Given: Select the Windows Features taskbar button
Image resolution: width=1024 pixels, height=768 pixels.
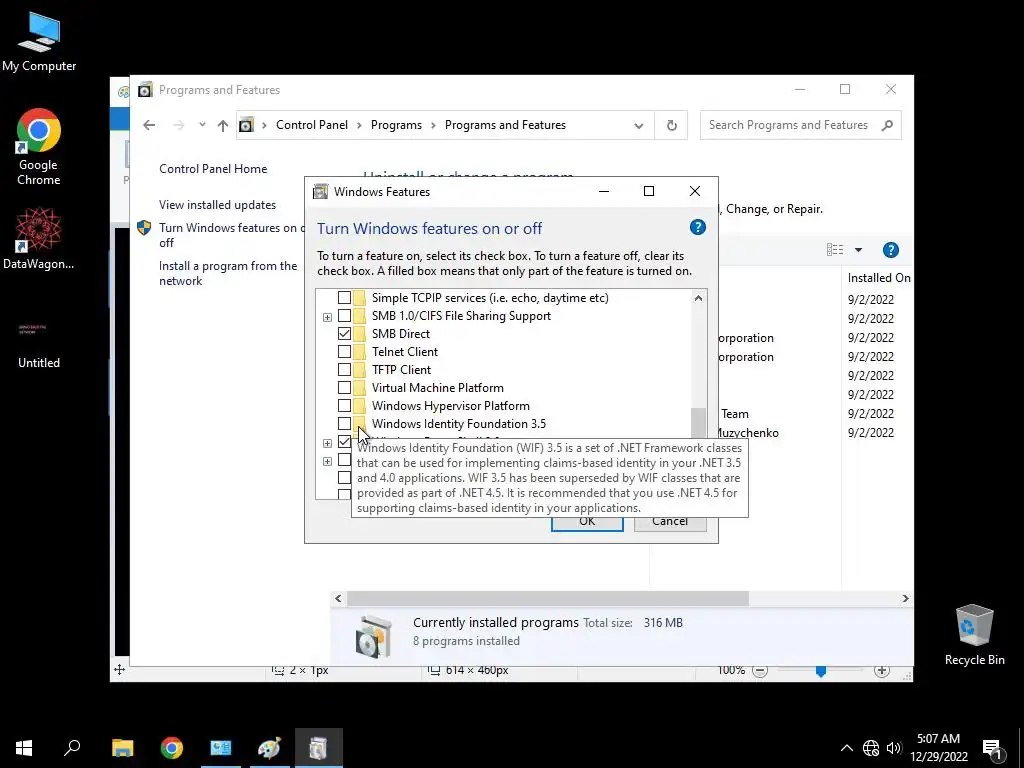Looking at the screenshot, I should (318, 747).
